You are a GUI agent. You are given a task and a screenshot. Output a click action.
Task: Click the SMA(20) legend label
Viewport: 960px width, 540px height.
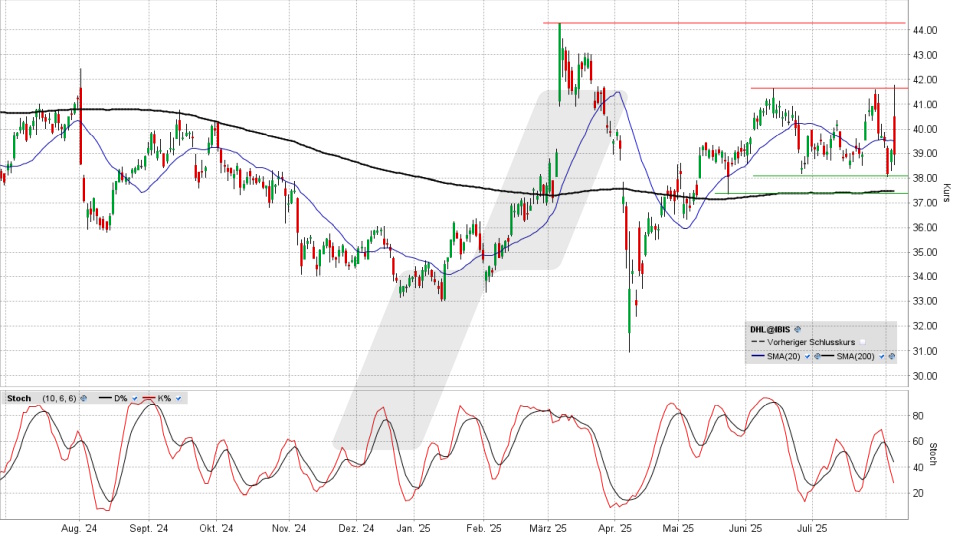tap(784, 356)
